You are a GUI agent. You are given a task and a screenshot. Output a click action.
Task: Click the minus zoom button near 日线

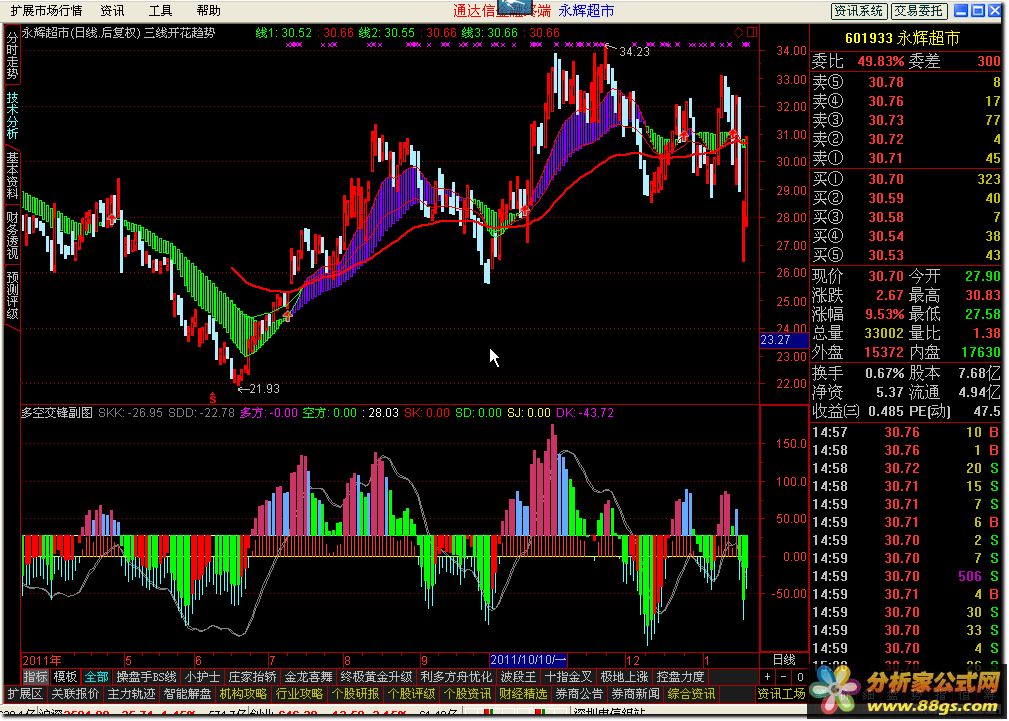(784, 677)
